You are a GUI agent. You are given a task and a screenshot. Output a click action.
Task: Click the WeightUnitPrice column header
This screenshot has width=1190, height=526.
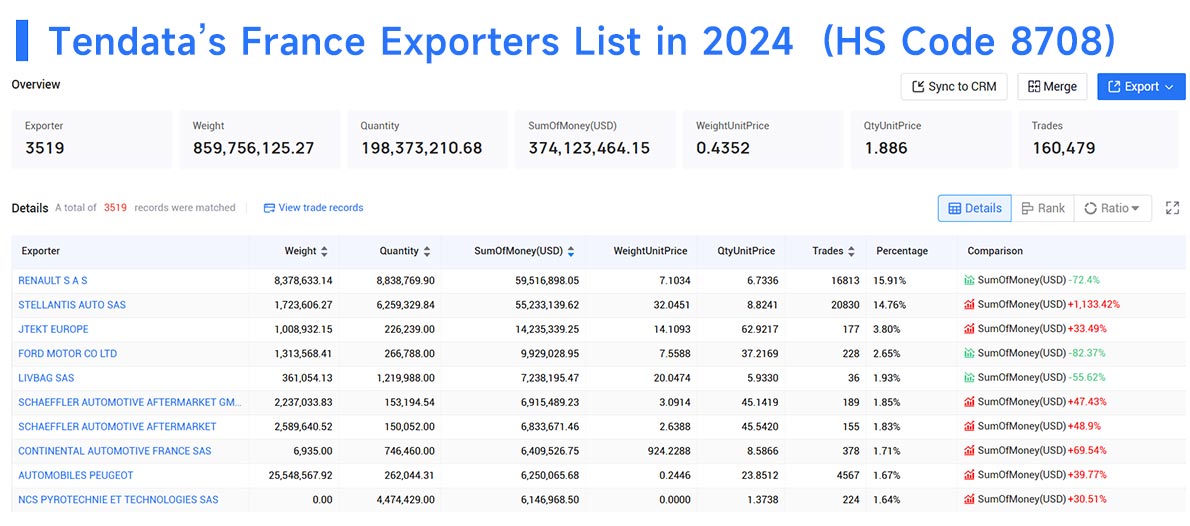650,250
